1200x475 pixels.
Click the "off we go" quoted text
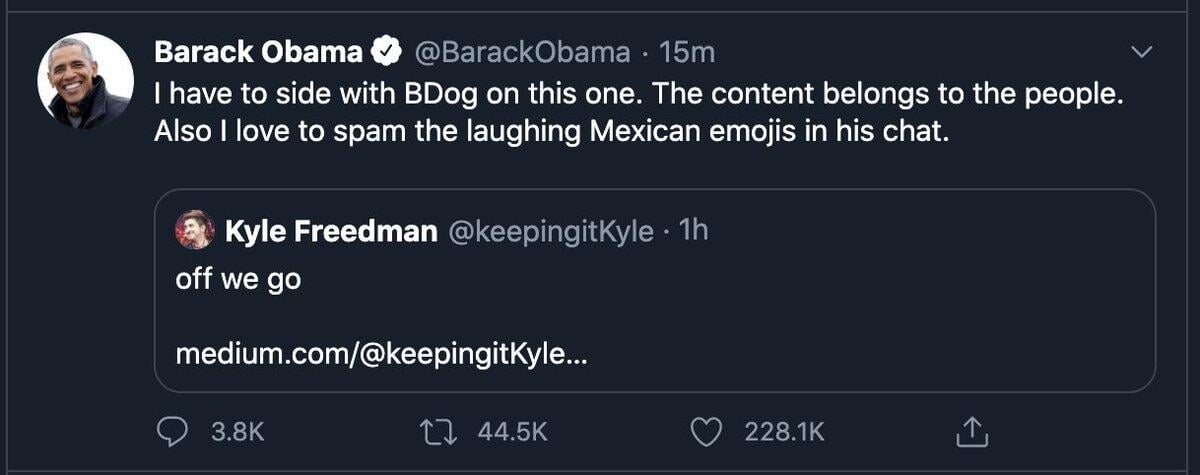[238, 280]
